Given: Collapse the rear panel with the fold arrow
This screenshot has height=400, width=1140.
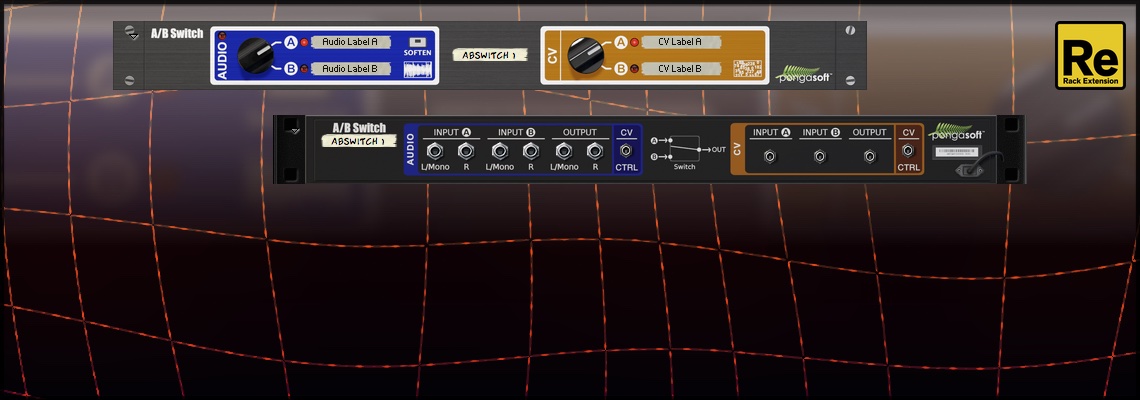Looking at the screenshot, I should tap(294, 131).
